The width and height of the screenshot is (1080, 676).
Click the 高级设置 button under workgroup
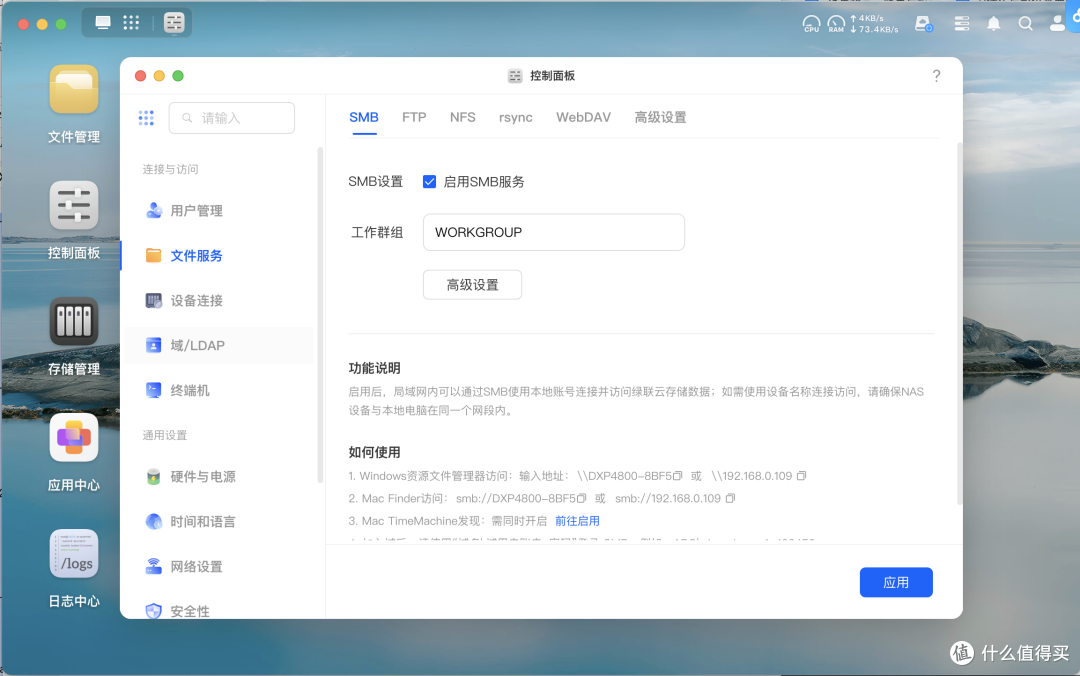(x=472, y=285)
